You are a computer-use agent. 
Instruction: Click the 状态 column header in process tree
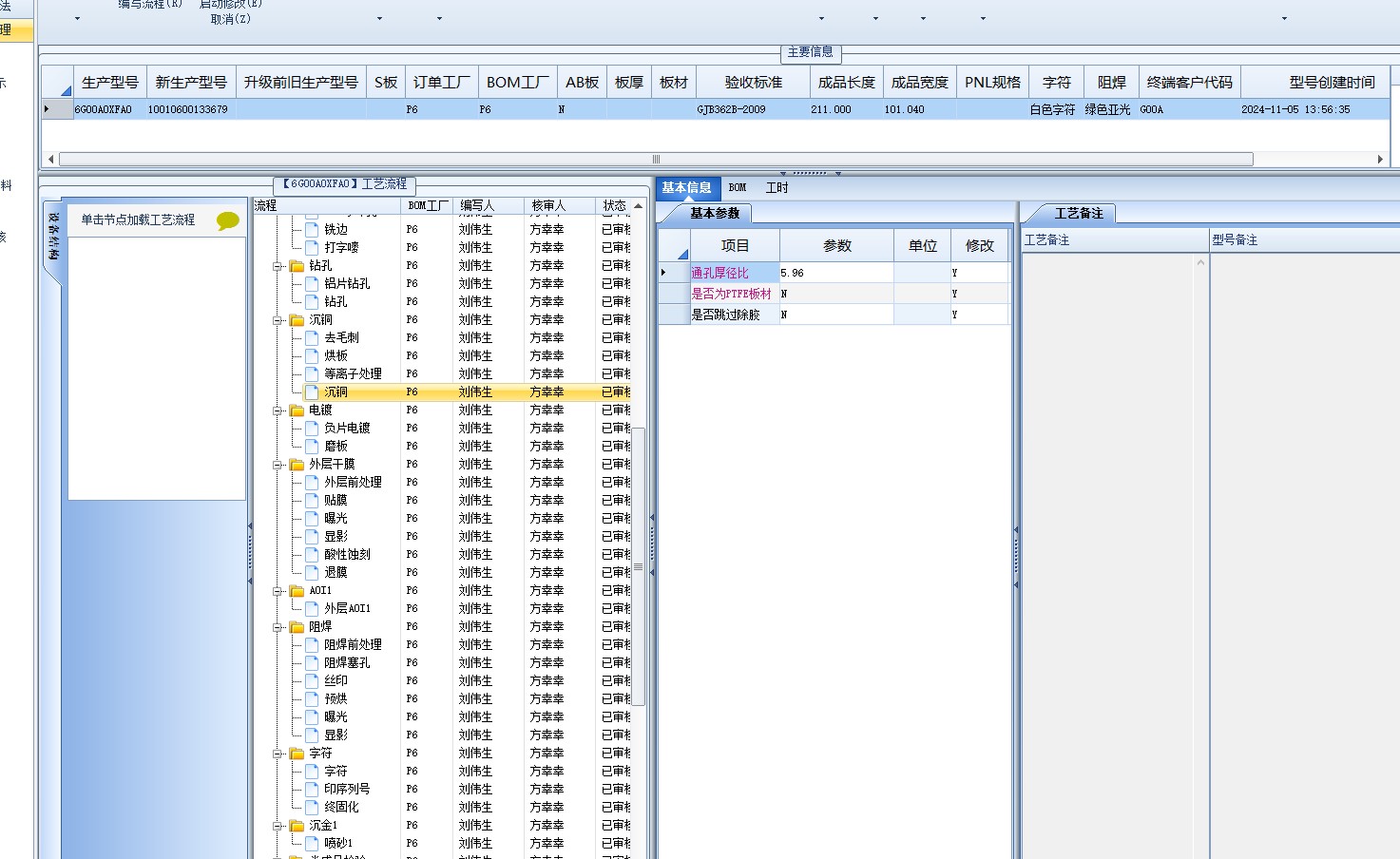615,205
